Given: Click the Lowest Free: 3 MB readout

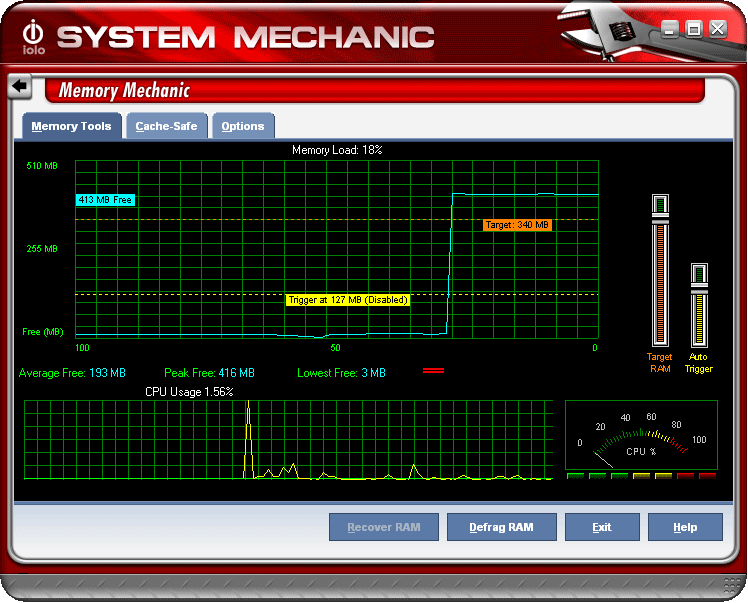Looking at the screenshot, I should pyautogui.click(x=342, y=373).
